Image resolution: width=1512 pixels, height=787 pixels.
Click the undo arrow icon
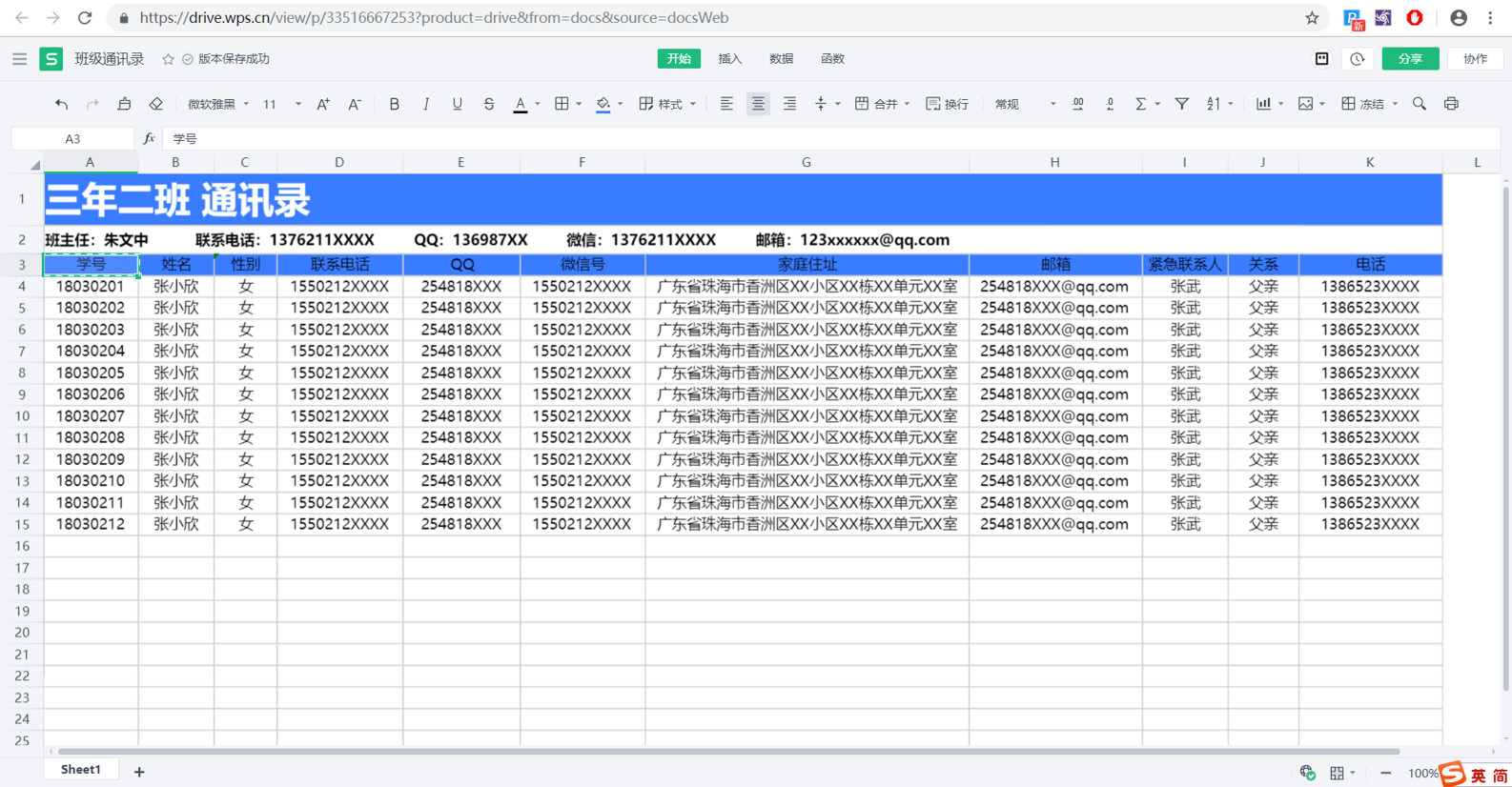coord(61,104)
